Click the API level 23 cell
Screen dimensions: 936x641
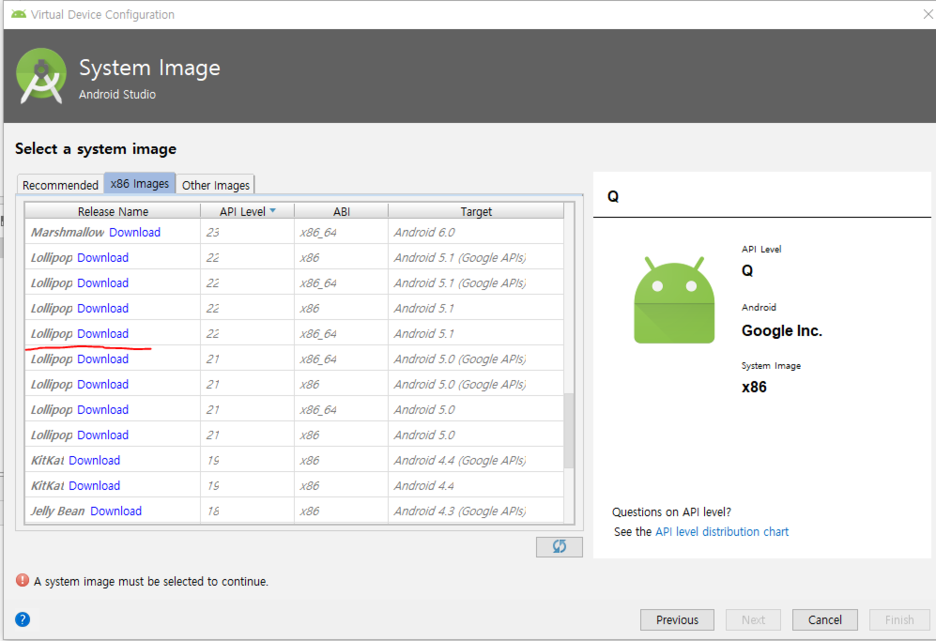(247, 232)
